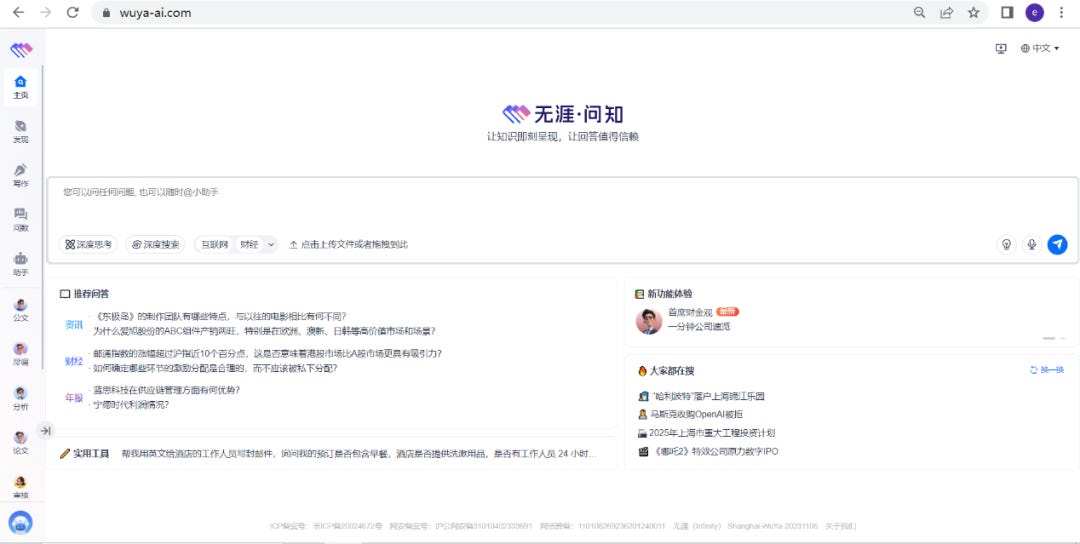Toggle the 深度搜索 deep search option
The height and width of the screenshot is (544, 1080).
click(155, 244)
